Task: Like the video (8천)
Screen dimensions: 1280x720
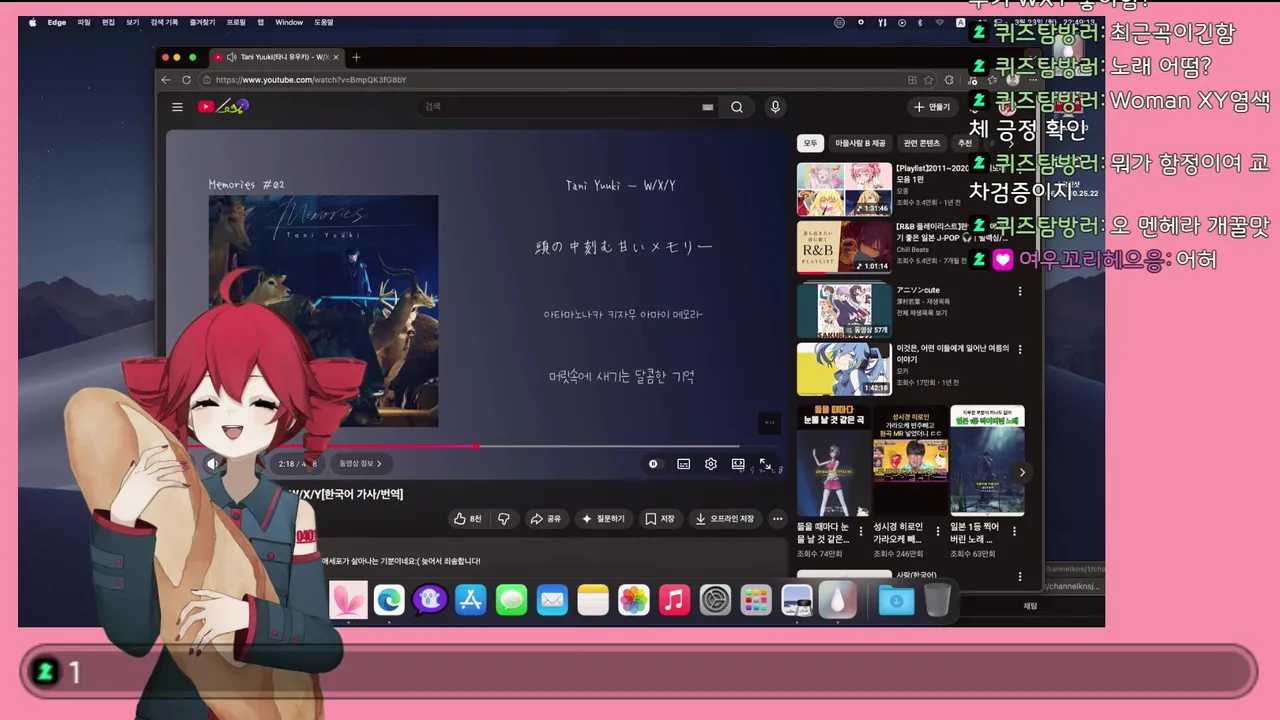Action: [x=467, y=519]
